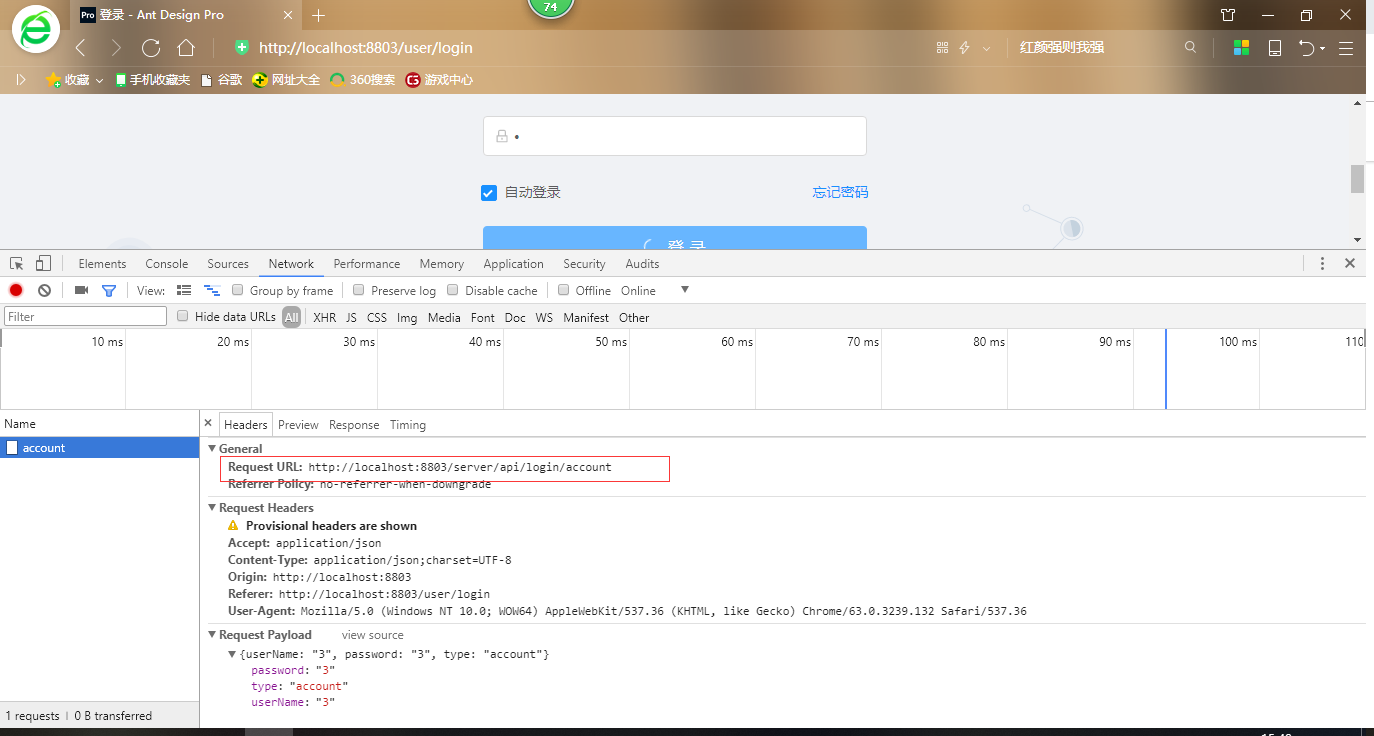Check the Disable cache option
The width and height of the screenshot is (1374, 736).
pyautogui.click(x=452, y=290)
